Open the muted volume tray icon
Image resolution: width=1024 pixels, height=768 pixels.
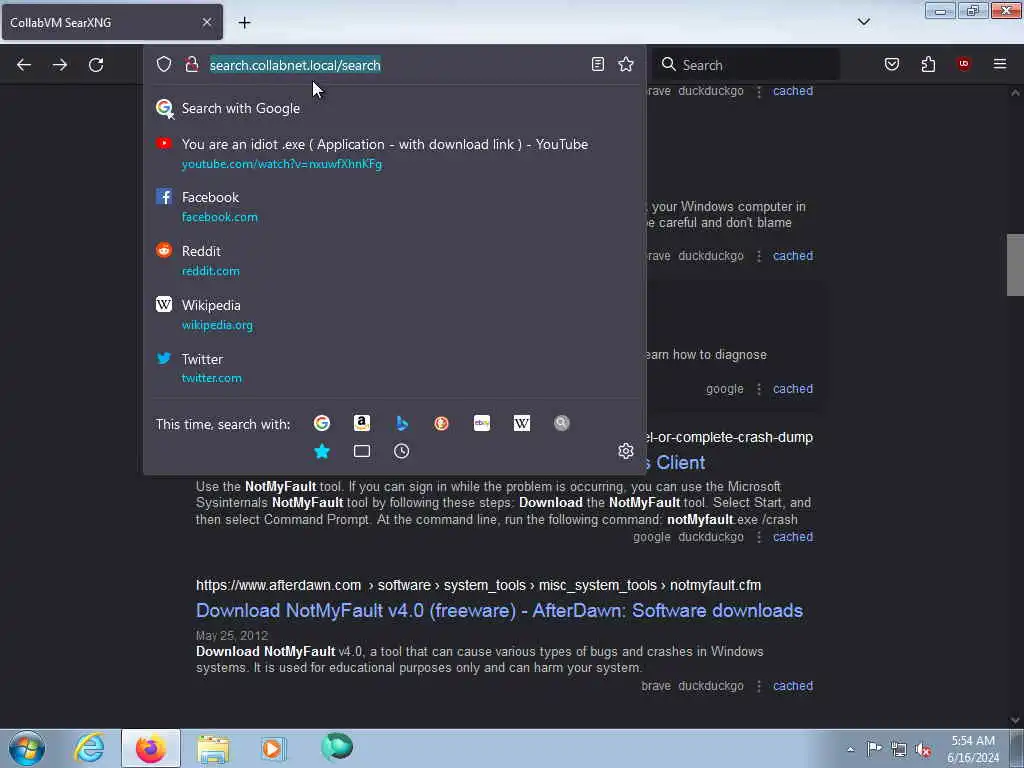(923, 749)
